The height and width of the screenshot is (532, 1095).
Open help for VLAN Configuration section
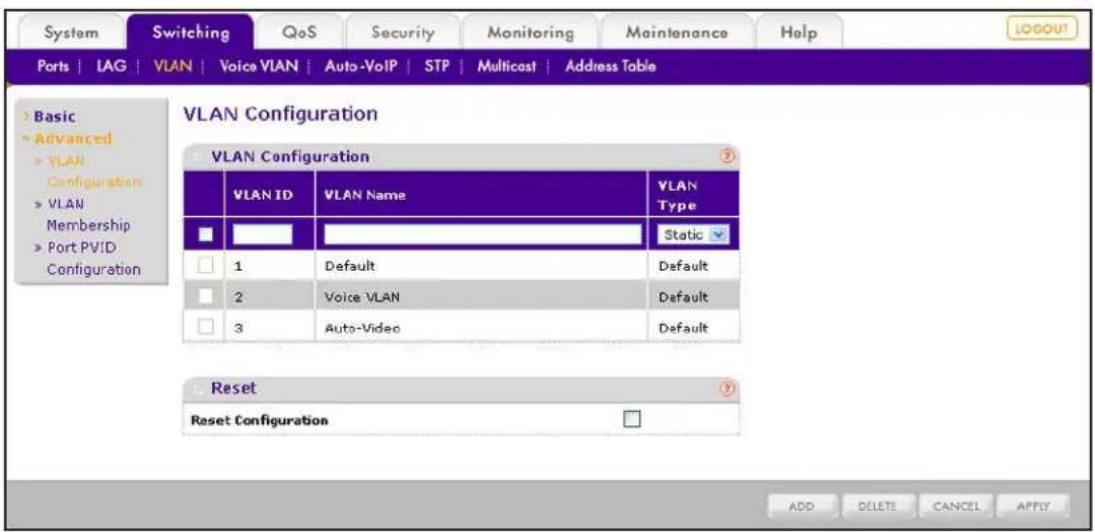click(x=728, y=157)
